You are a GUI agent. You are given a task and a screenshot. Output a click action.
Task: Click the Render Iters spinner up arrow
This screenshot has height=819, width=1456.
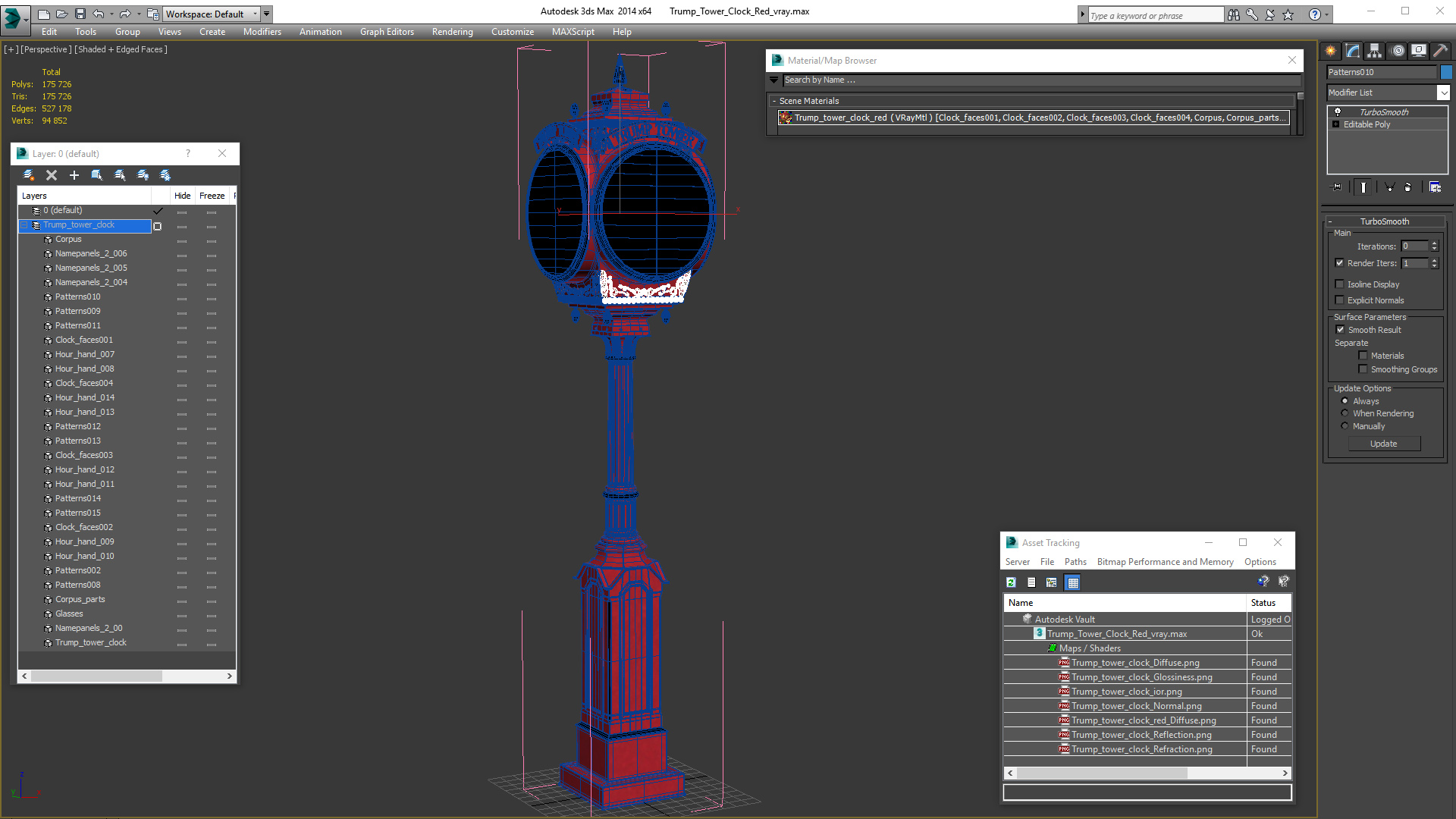tap(1434, 260)
